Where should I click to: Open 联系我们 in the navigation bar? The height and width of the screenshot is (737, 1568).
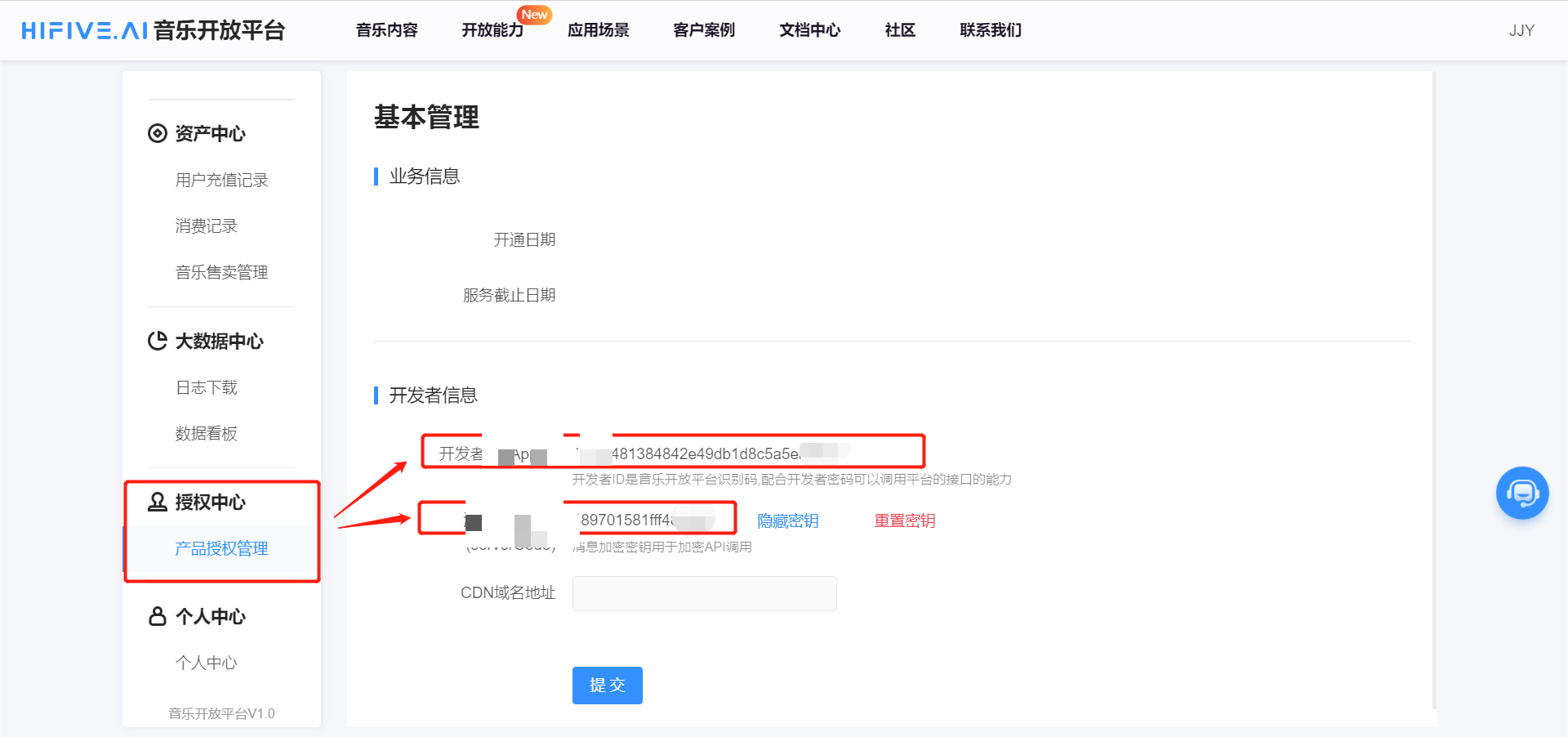pos(990,30)
